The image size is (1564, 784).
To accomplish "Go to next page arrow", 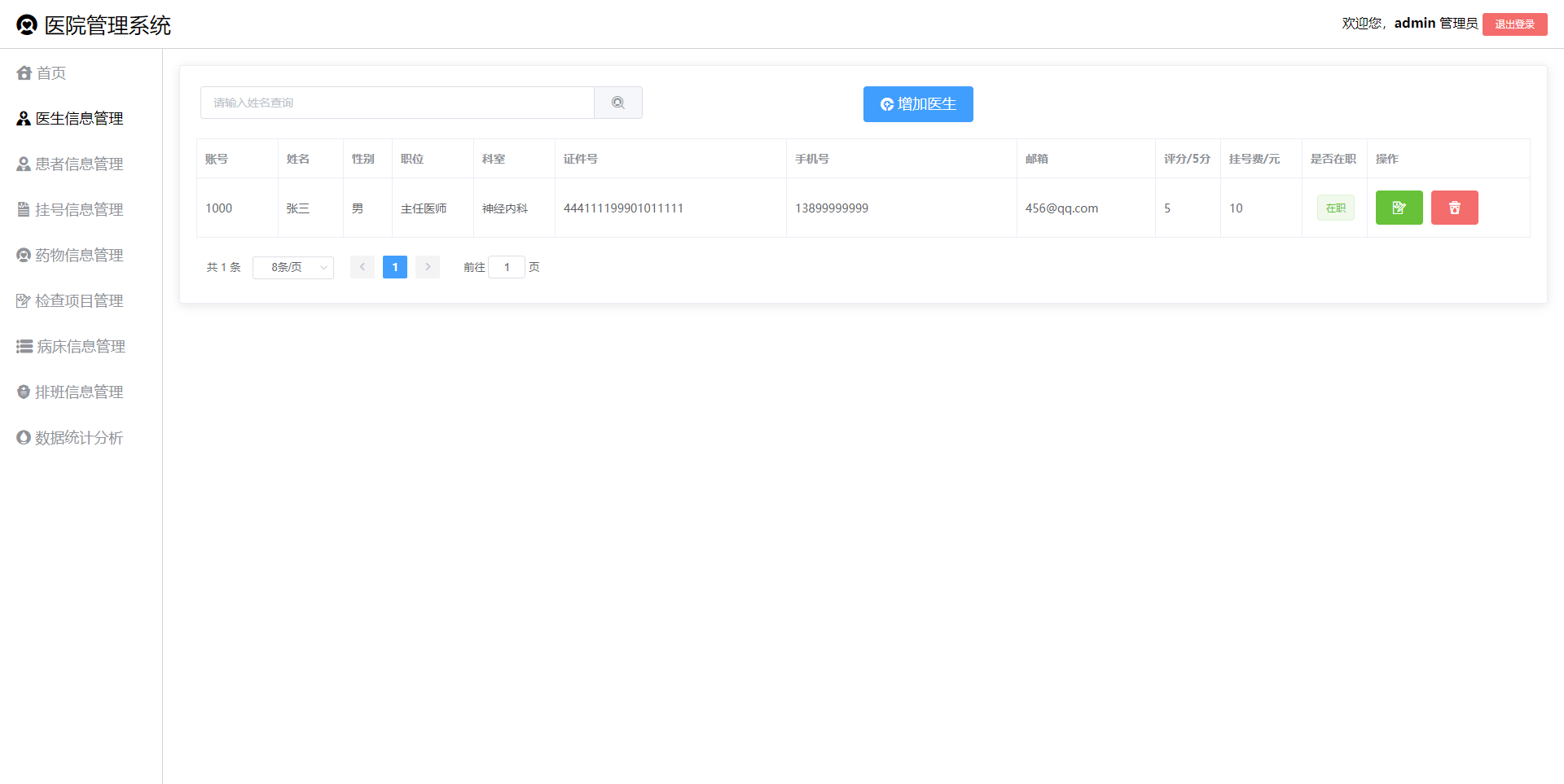I will 428,267.
